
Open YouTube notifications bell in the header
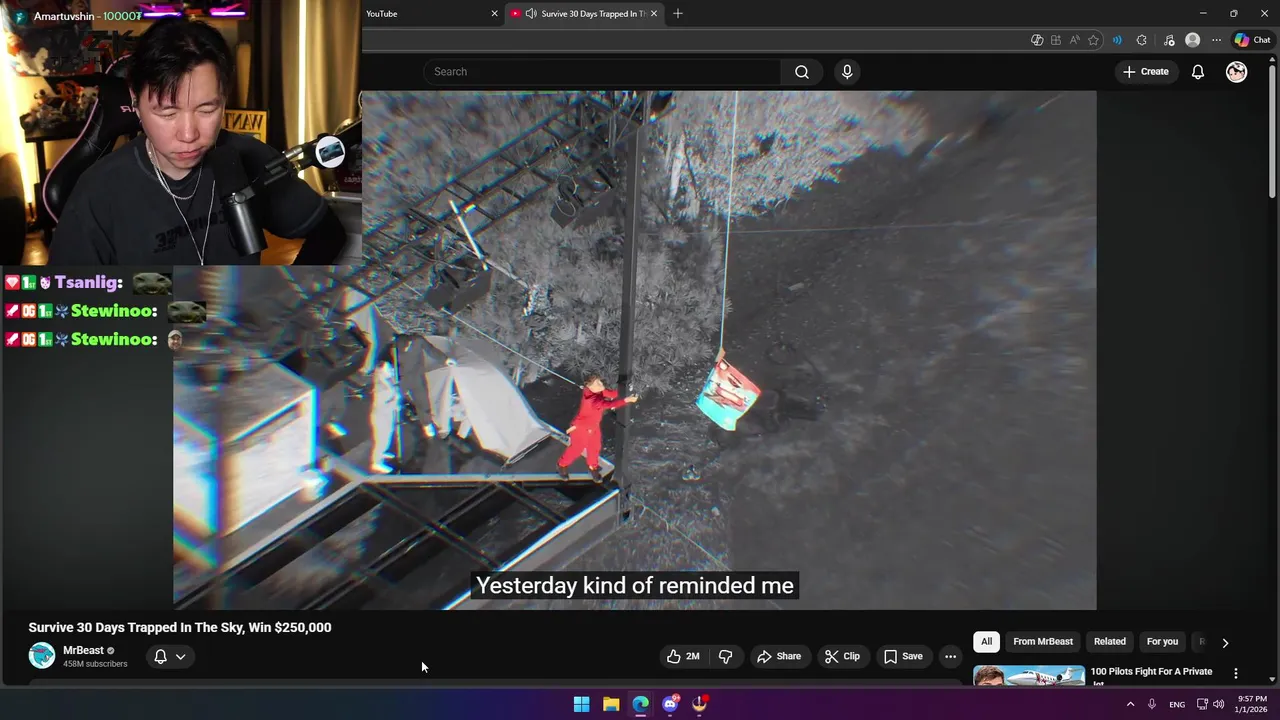pos(1198,72)
